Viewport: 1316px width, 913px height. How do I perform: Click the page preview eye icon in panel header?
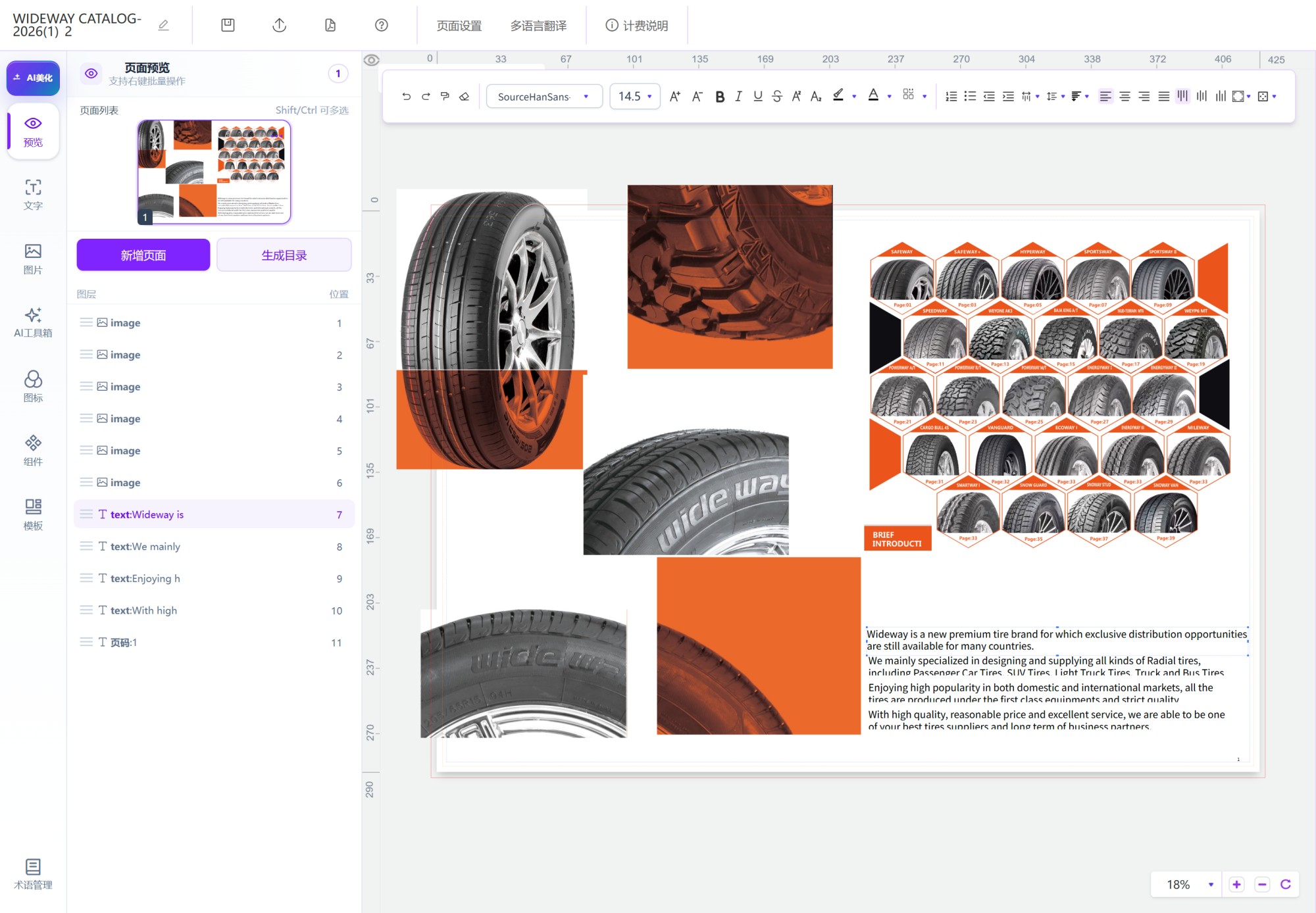click(91, 74)
